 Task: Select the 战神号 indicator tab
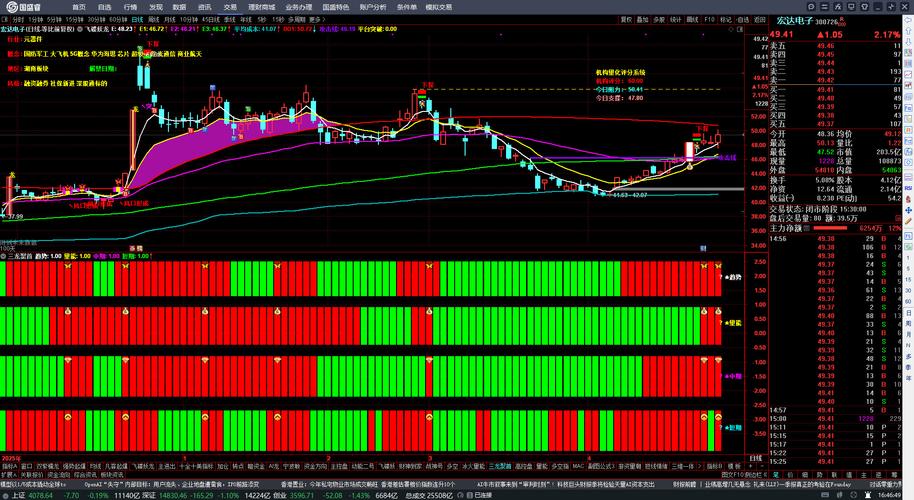(434, 466)
